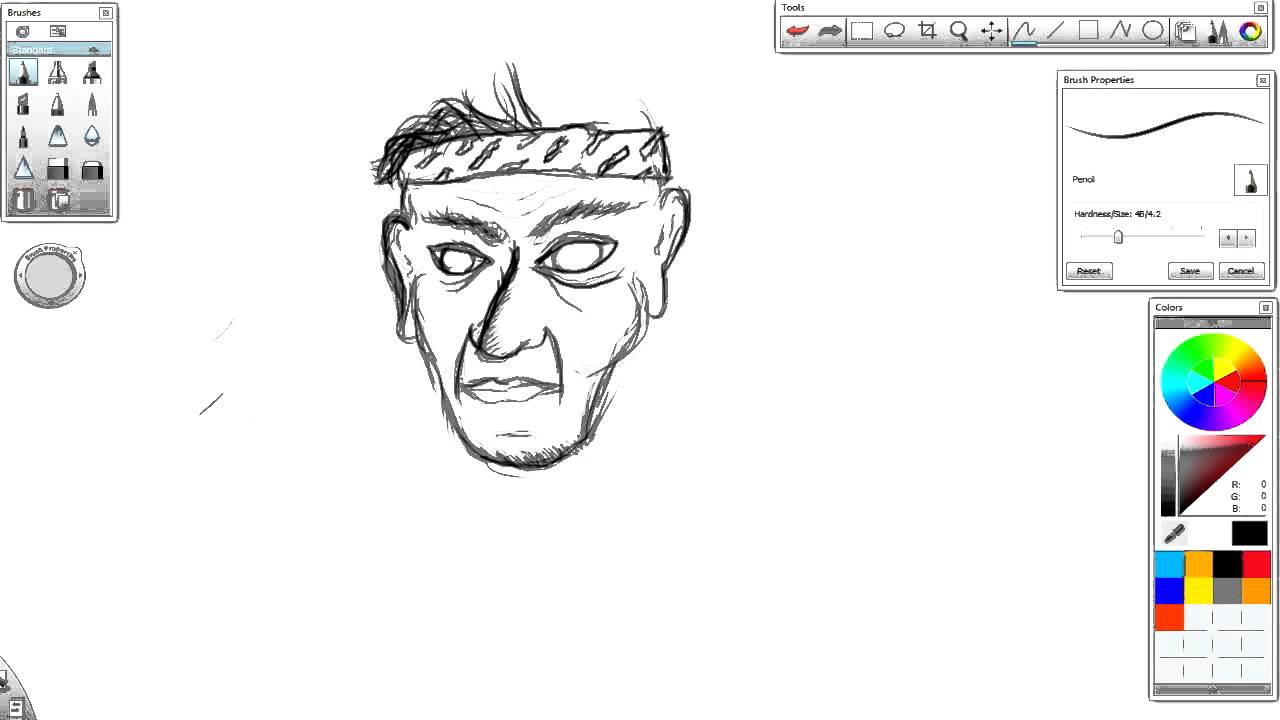Select the Ellipse draw style

pos(1153,31)
